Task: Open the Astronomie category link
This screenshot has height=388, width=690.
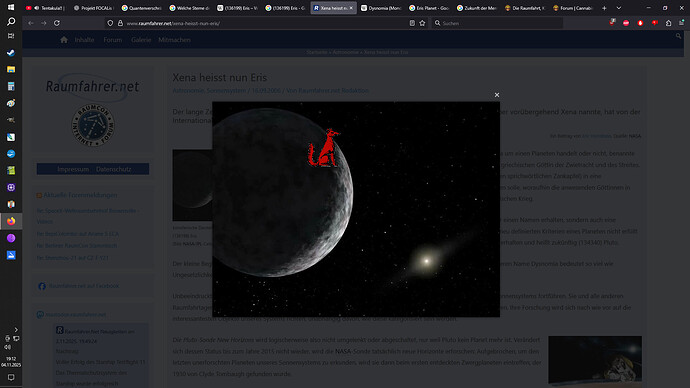Action: coord(188,91)
